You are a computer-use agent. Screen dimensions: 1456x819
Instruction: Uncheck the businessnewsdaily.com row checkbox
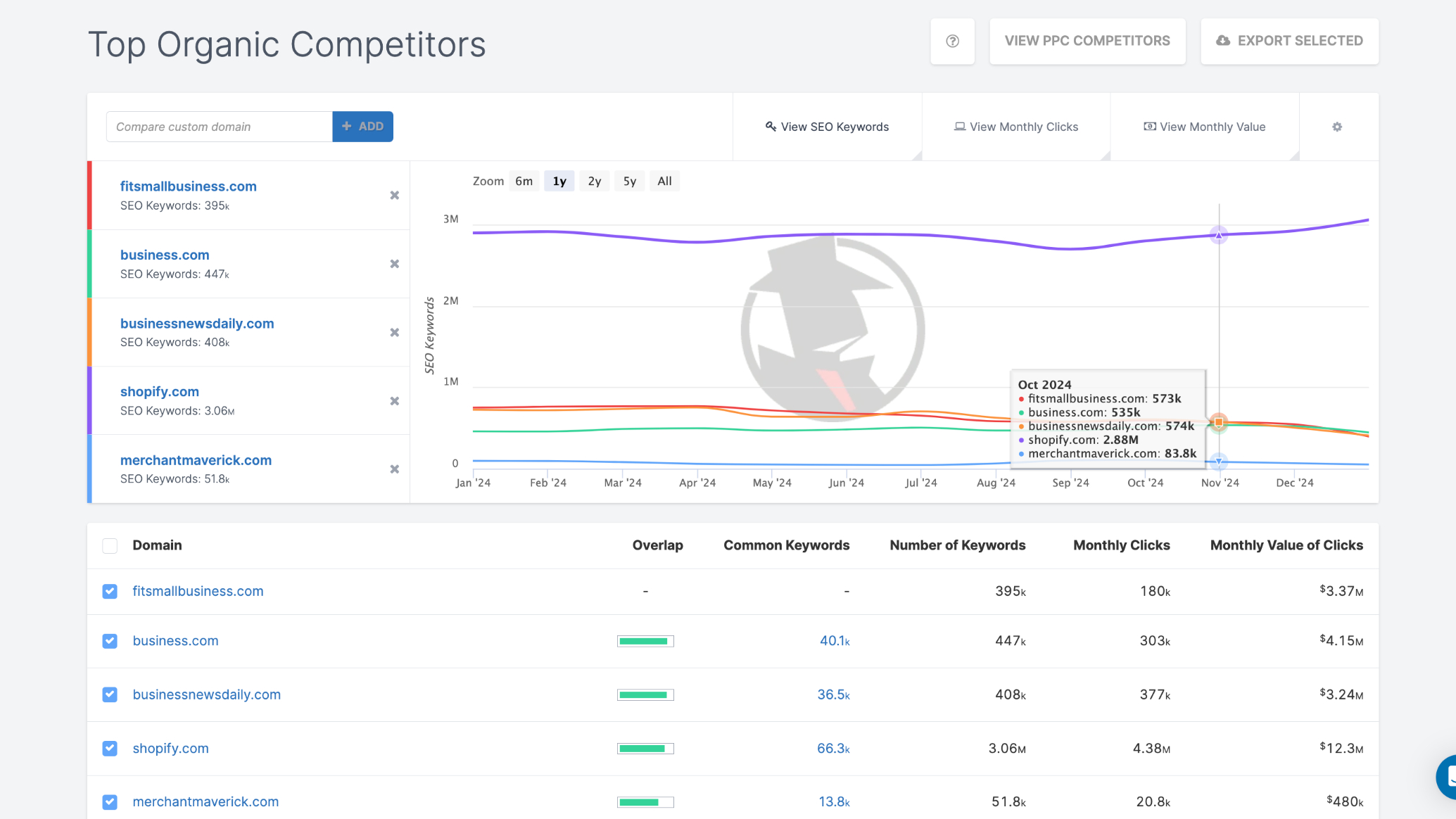click(x=110, y=694)
